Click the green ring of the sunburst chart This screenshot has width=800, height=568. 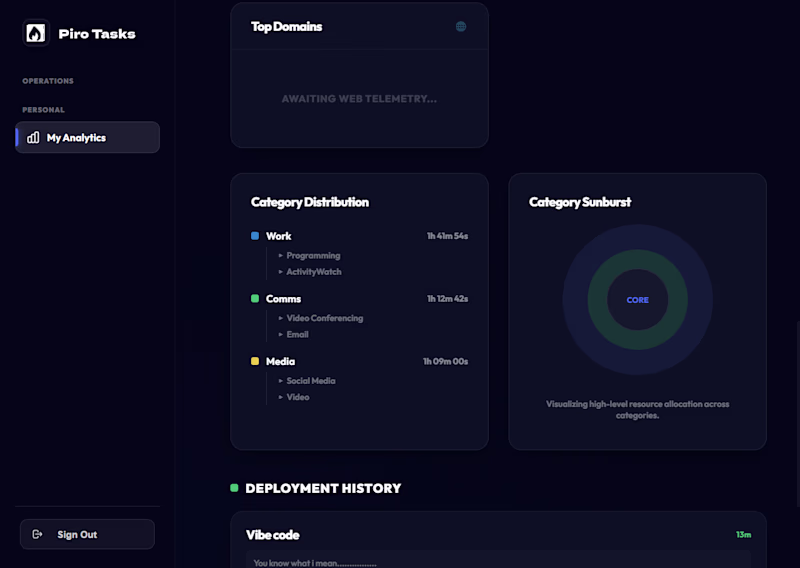(x=638, y=259)
